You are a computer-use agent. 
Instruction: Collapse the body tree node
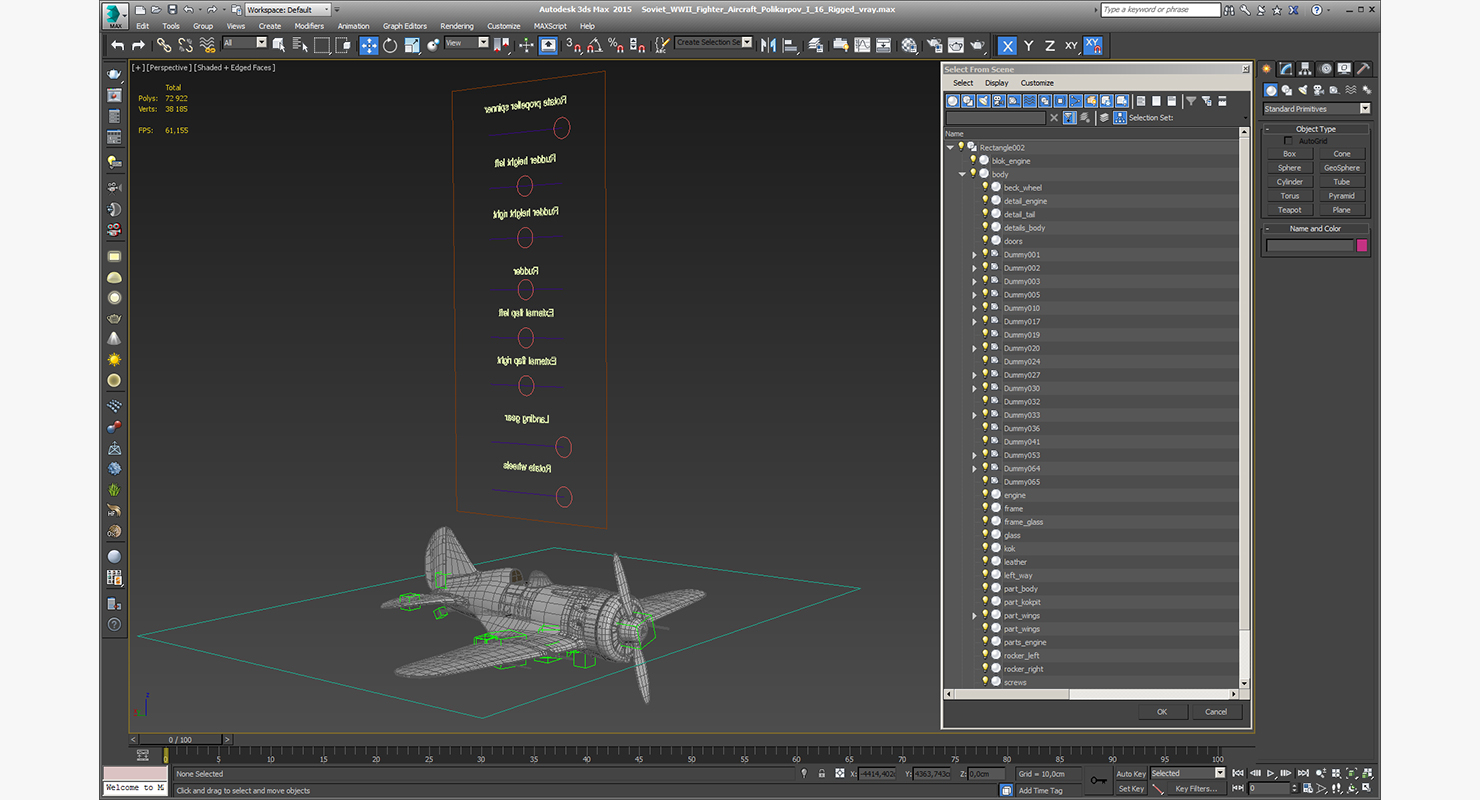point(962,174)
